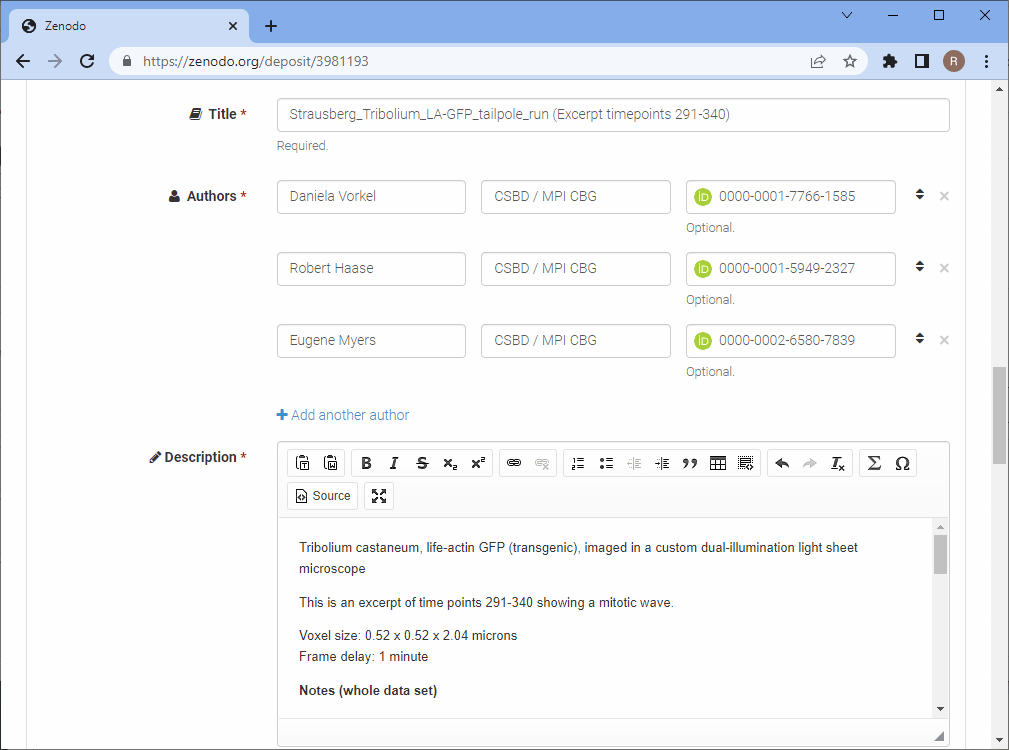Insert special character with omega icon
1009x750 pixels.
(902, 463)
